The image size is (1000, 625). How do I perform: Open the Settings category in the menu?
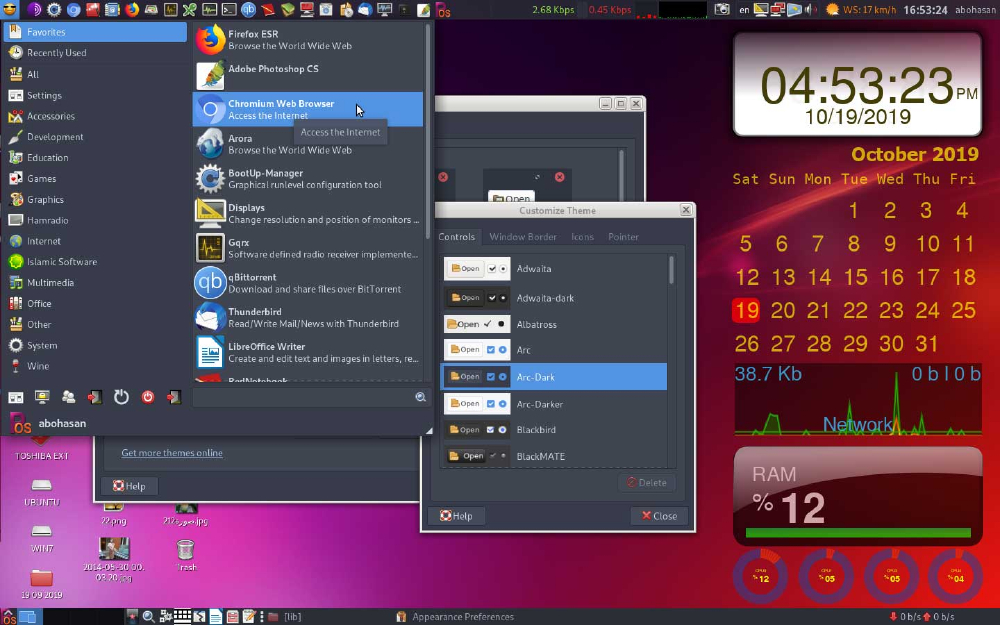96,95
